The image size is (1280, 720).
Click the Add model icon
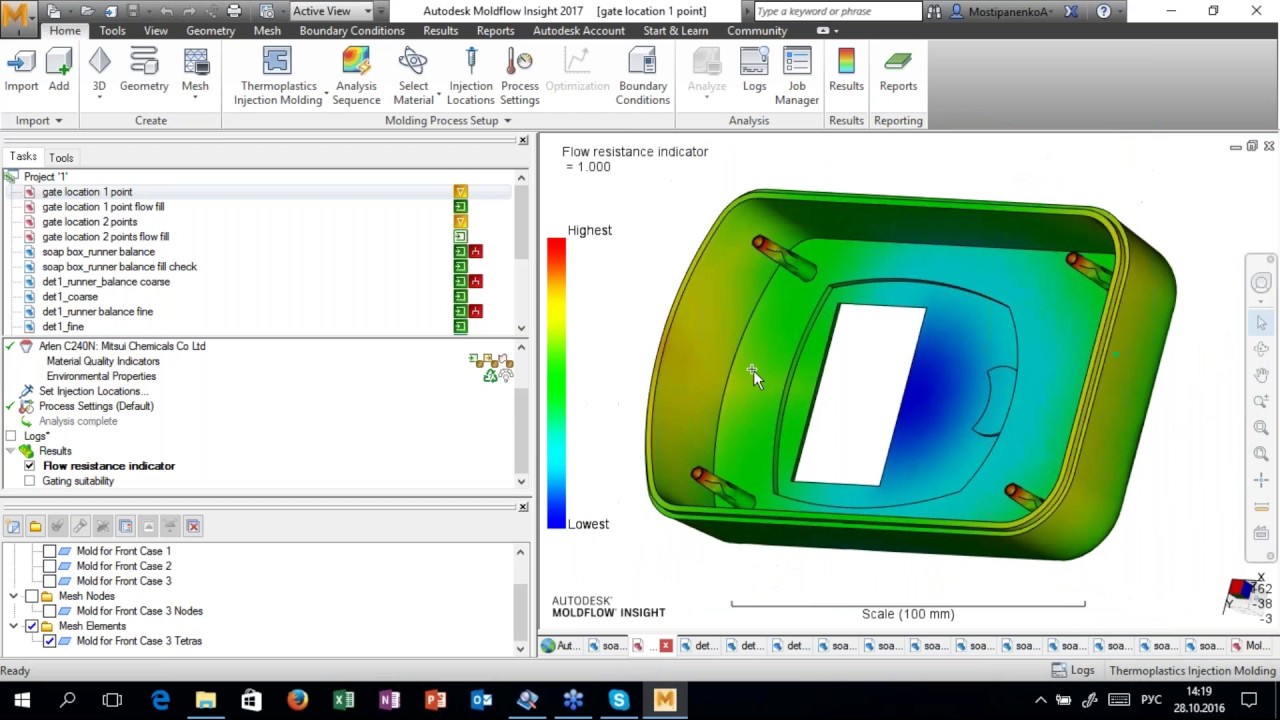(x=59, y=70)
